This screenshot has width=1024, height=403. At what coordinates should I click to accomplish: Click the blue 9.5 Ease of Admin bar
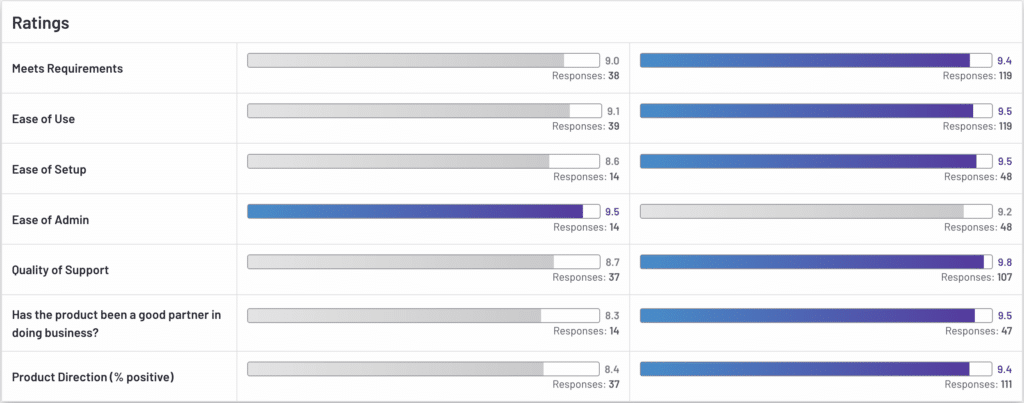click(424, 211)
